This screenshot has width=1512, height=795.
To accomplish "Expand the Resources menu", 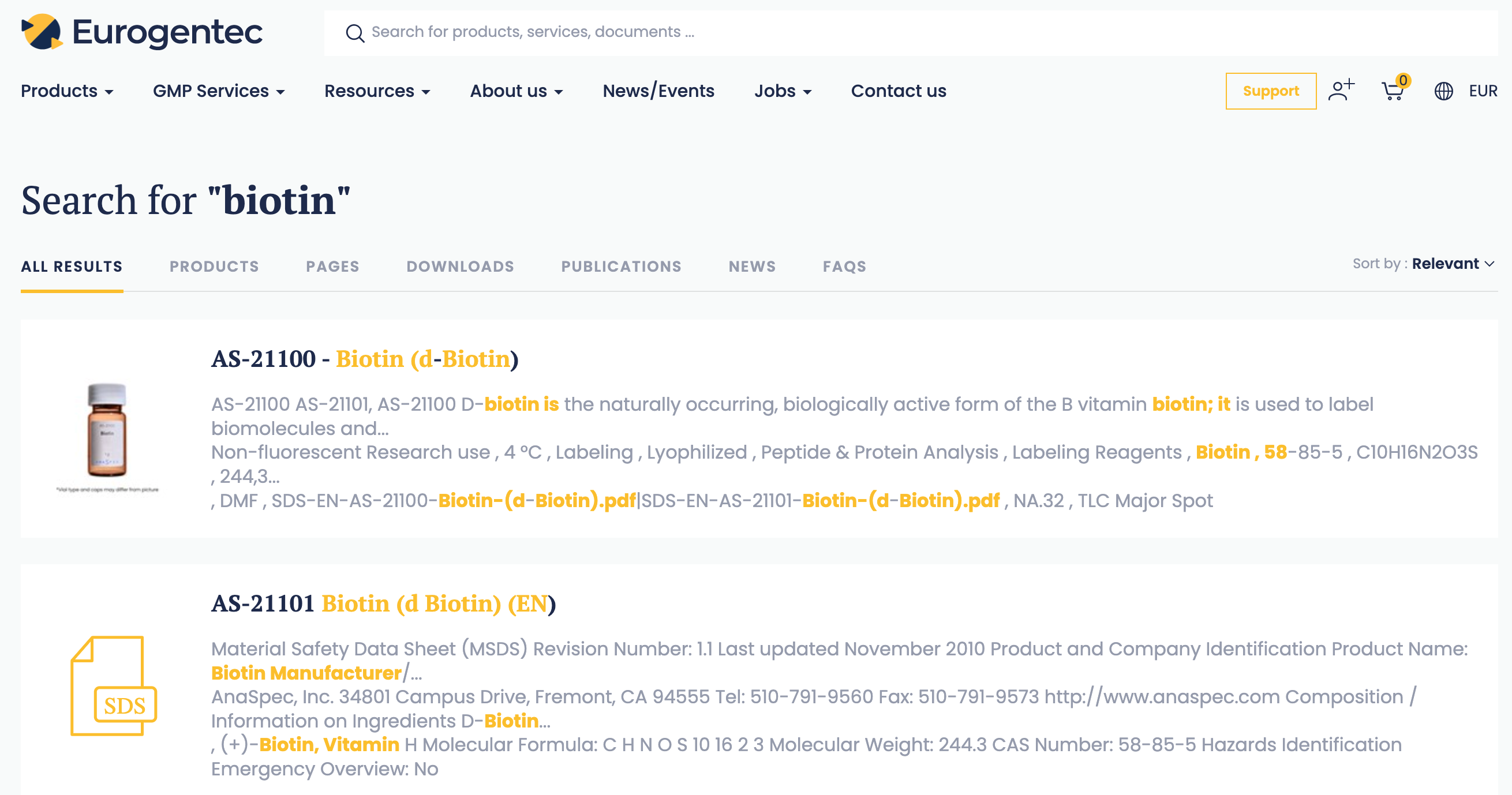I will (377, 91).
